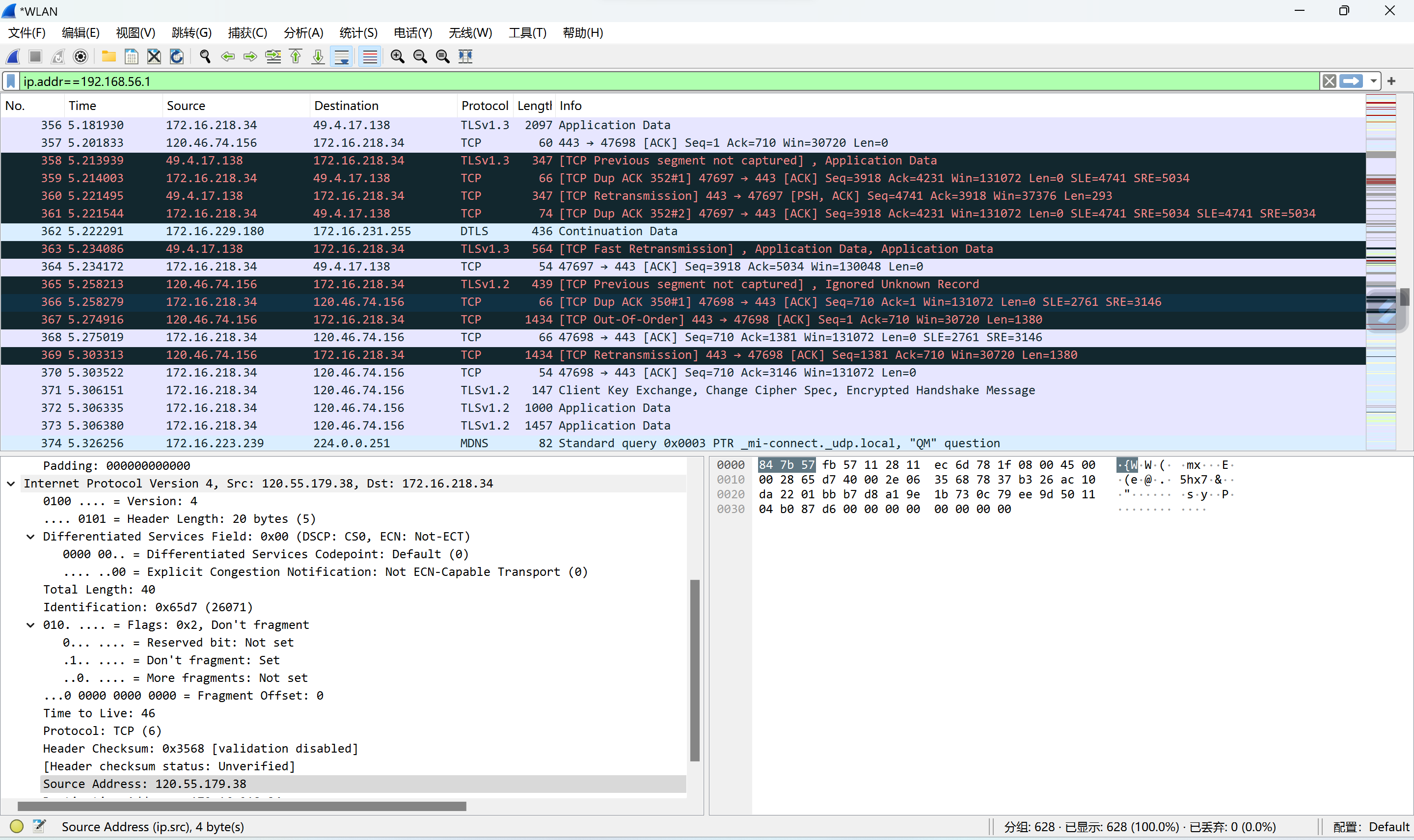Zoom in on packet text
The image size is (1414, 840).
click(x=397, y=56)
